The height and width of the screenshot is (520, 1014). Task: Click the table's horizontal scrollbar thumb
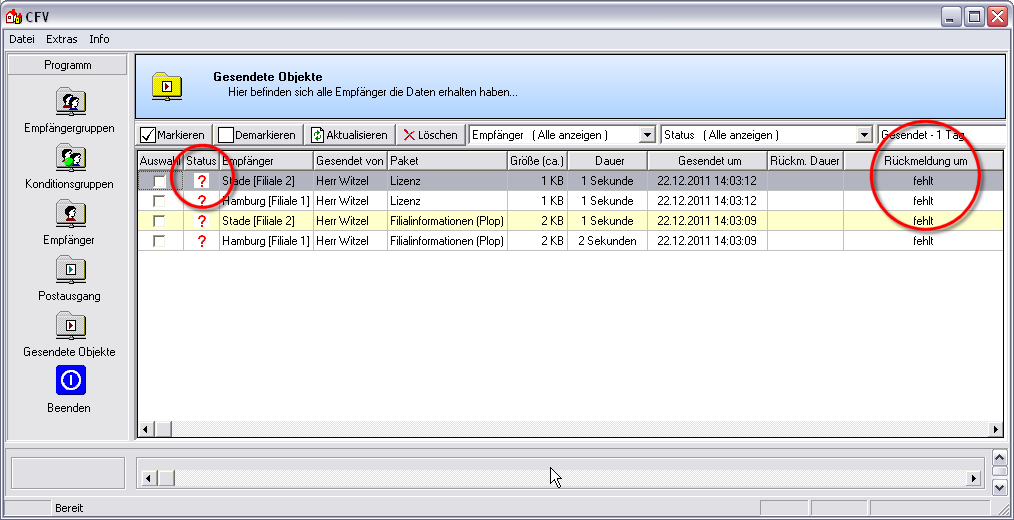[x=164, y=429]
